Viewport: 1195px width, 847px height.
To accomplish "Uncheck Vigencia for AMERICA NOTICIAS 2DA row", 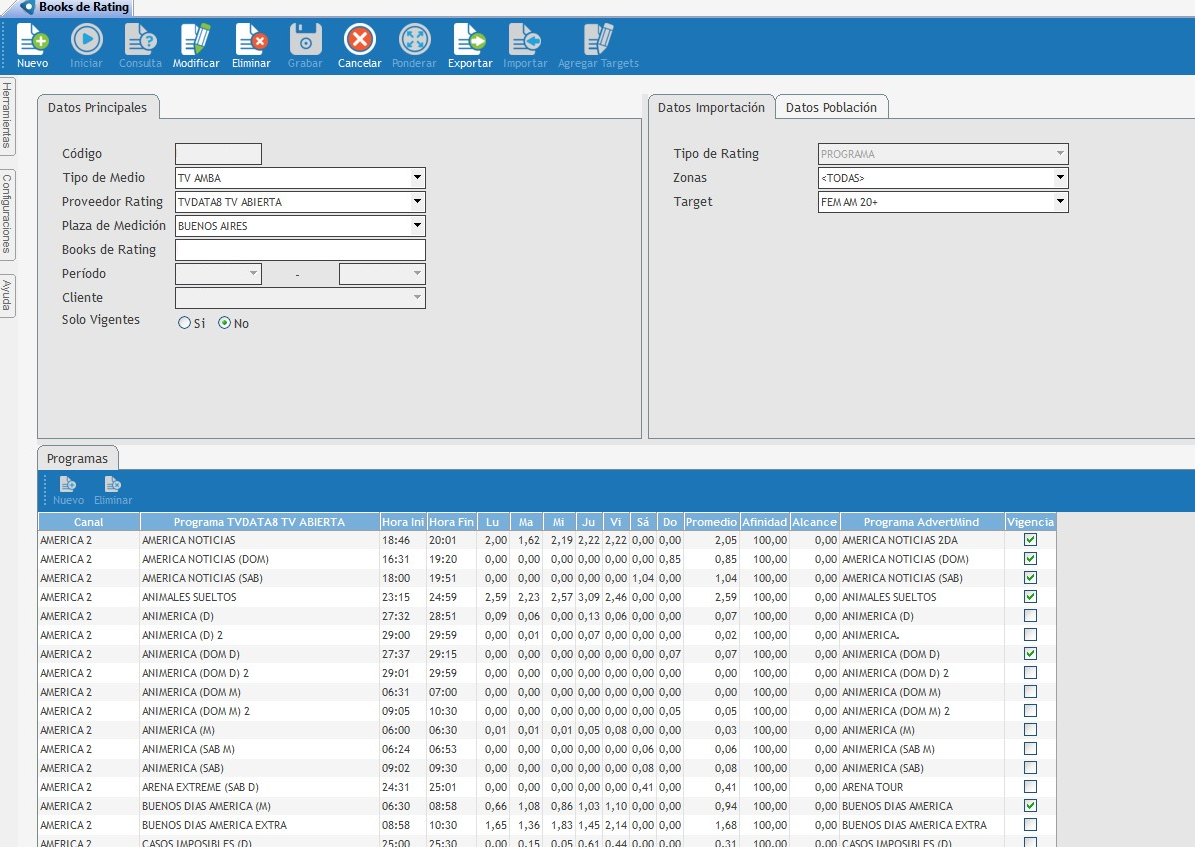I will (x=1030, y=540).
